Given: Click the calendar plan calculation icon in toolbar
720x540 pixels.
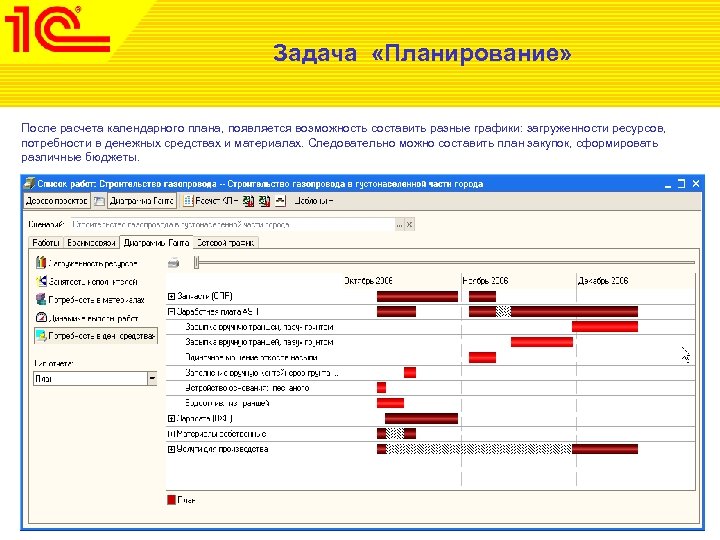Looking at the screenshot, I should coord(187,201).
